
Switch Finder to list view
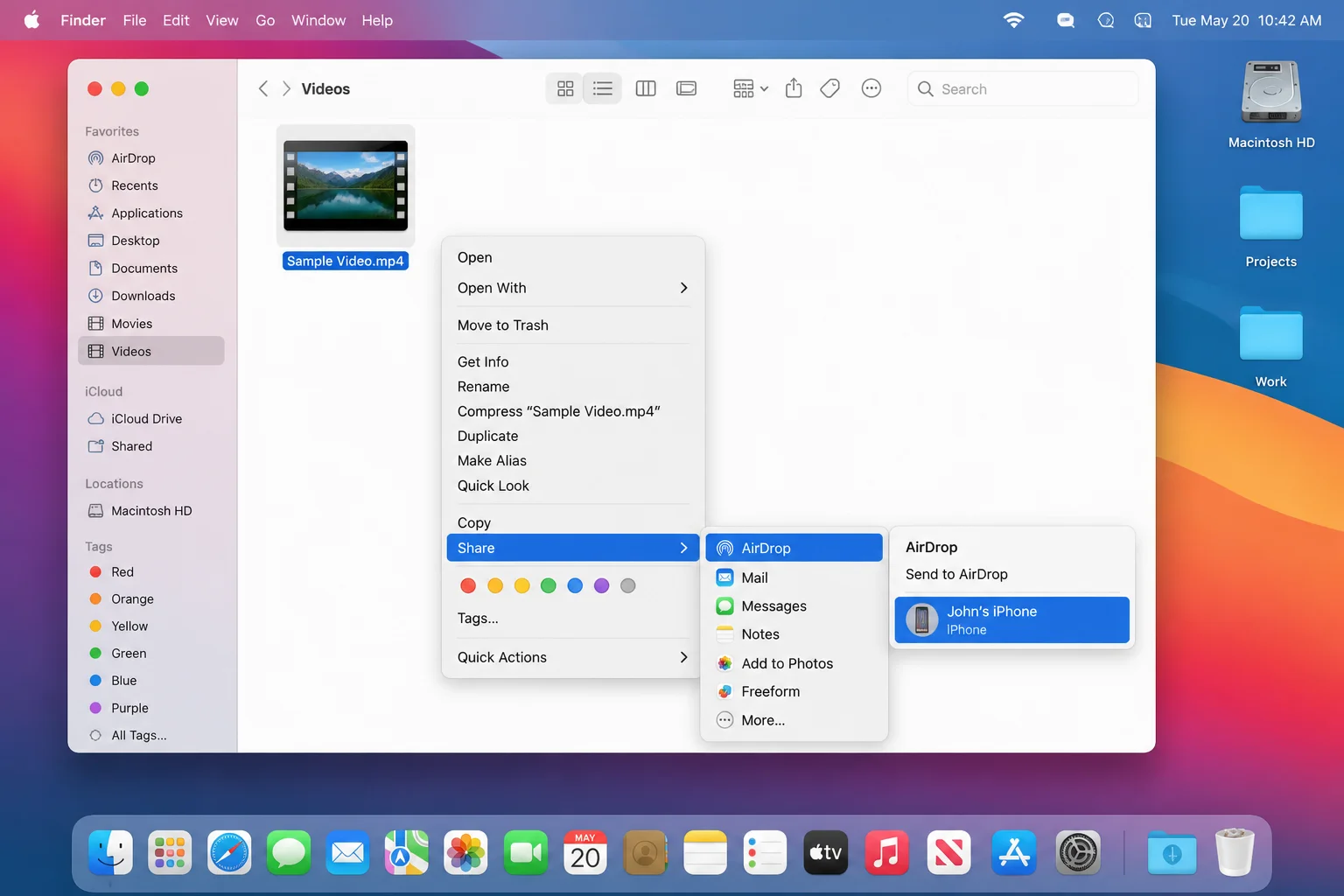[603, 88]
